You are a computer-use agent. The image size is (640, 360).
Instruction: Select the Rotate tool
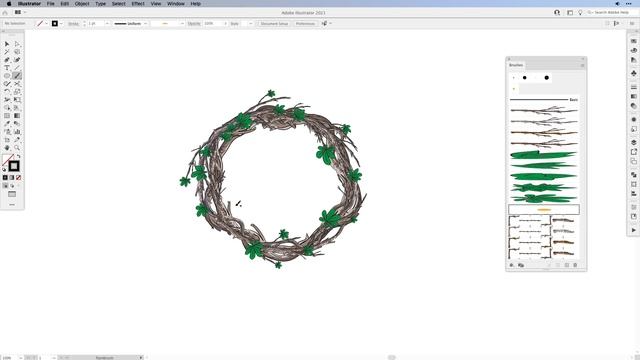point(7,92)
